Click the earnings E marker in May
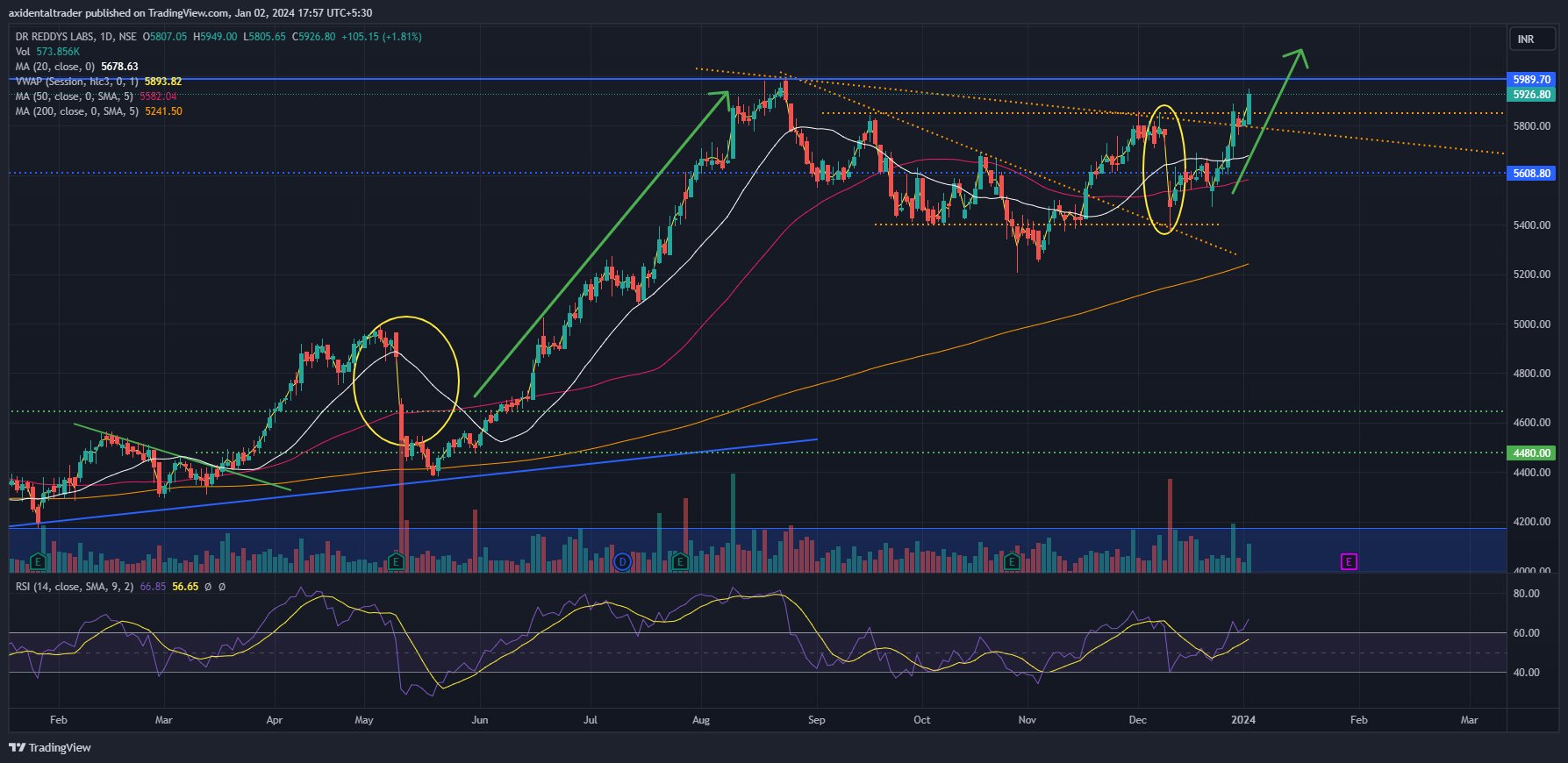Image resolution: width=1568 pixels, height=763 pixels. point(397,561)
